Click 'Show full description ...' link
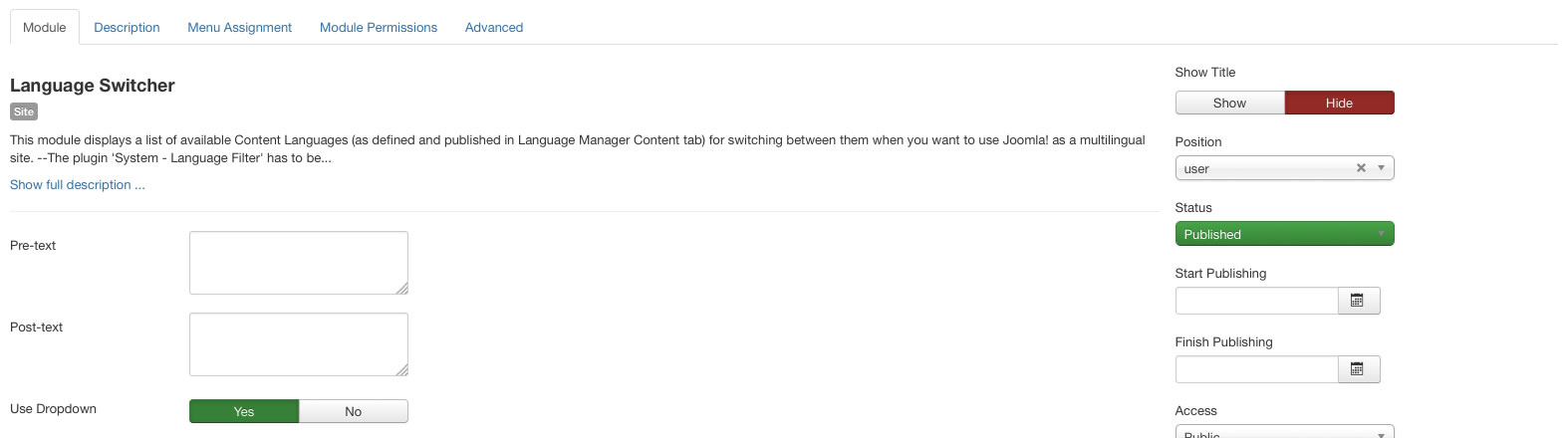Screen dimensions: 1568x438 [78, 185]
